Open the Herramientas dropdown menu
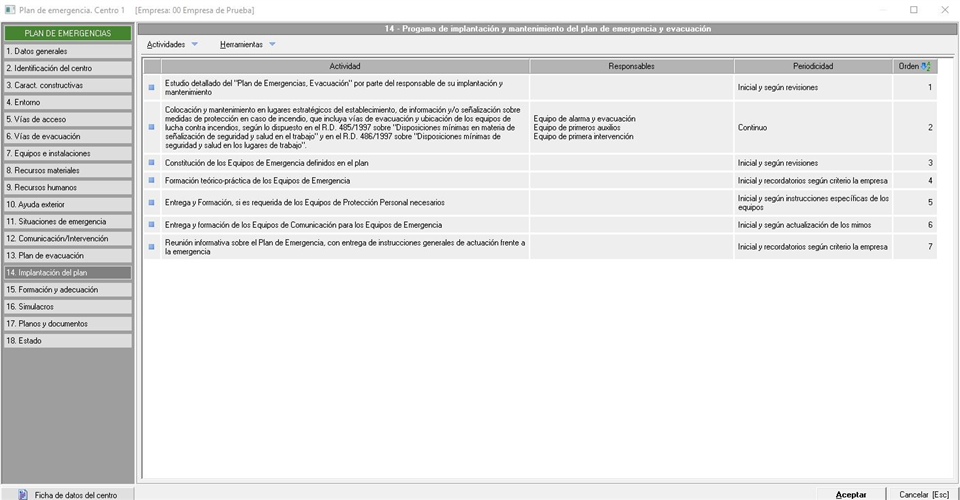Viewport: 960px width, 500px height. (247, 45)
